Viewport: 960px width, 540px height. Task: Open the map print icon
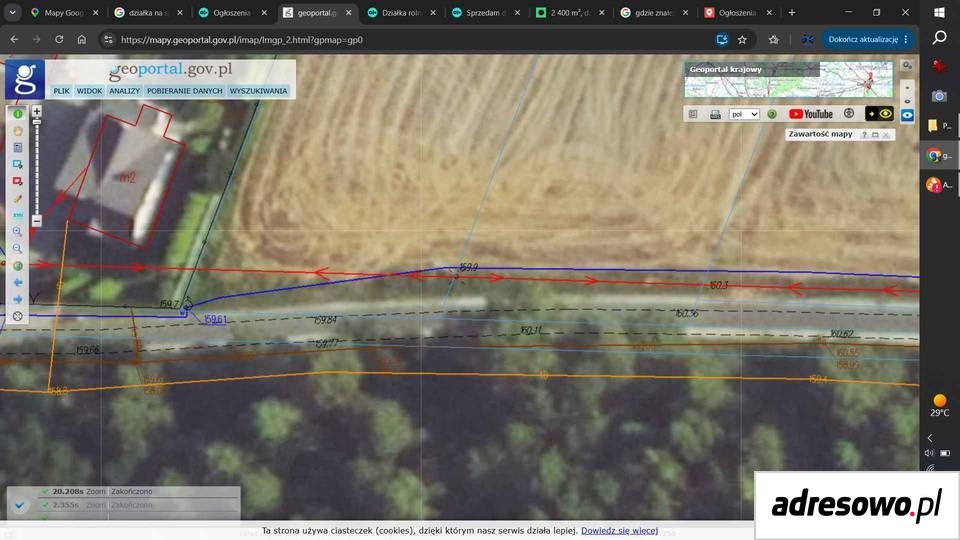[715, 114]
